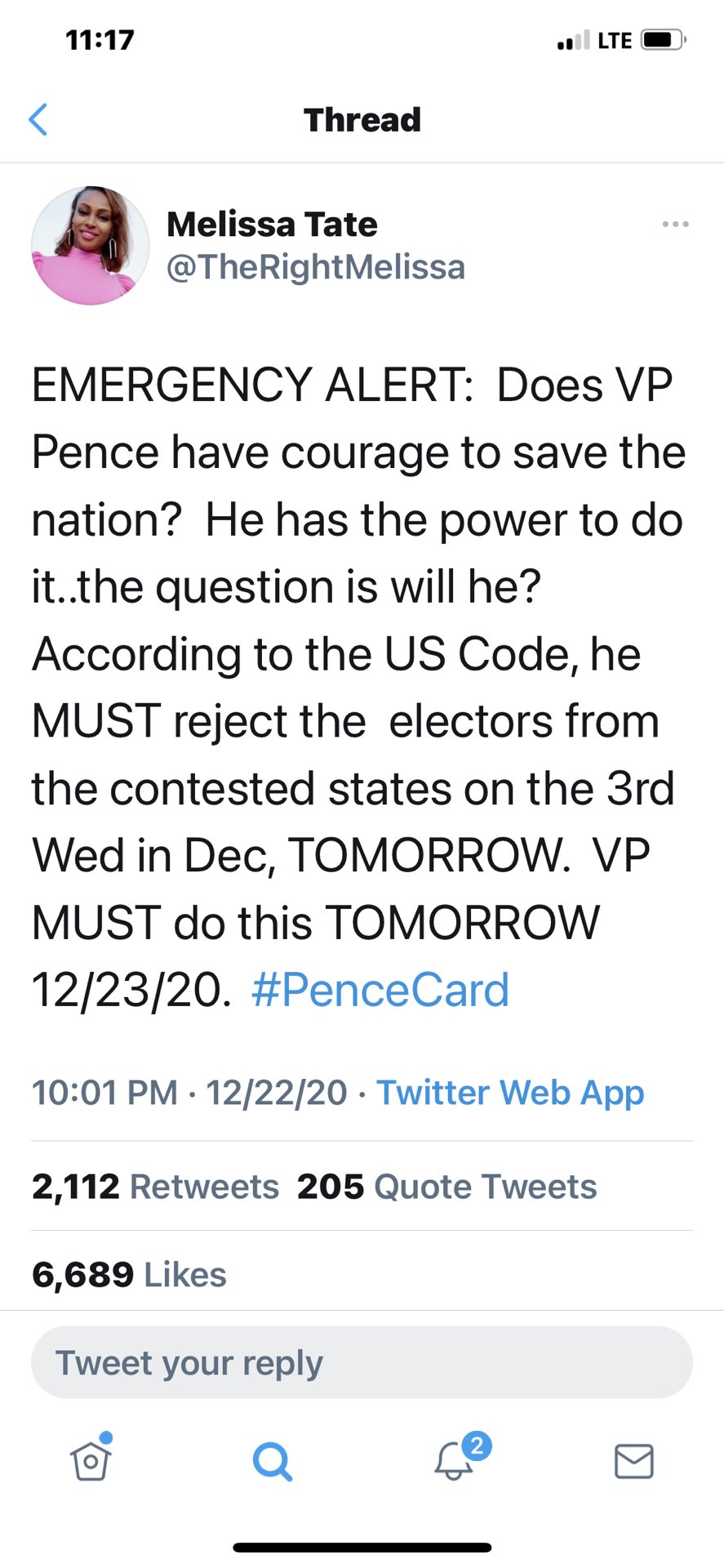Screen dimensions: 724x1568
Task: Open Melissa Tate's profile name
Action: click(x=272, y=224)
